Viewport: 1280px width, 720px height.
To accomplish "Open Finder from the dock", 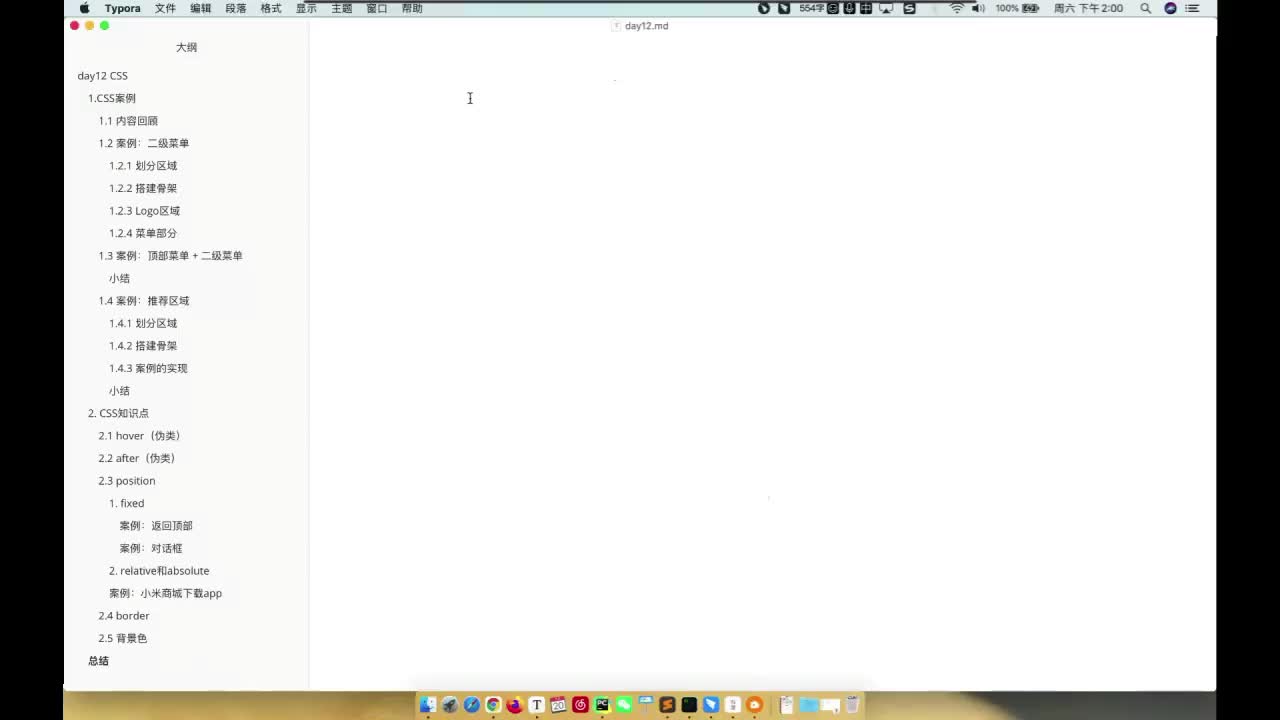I will point(428,705).
